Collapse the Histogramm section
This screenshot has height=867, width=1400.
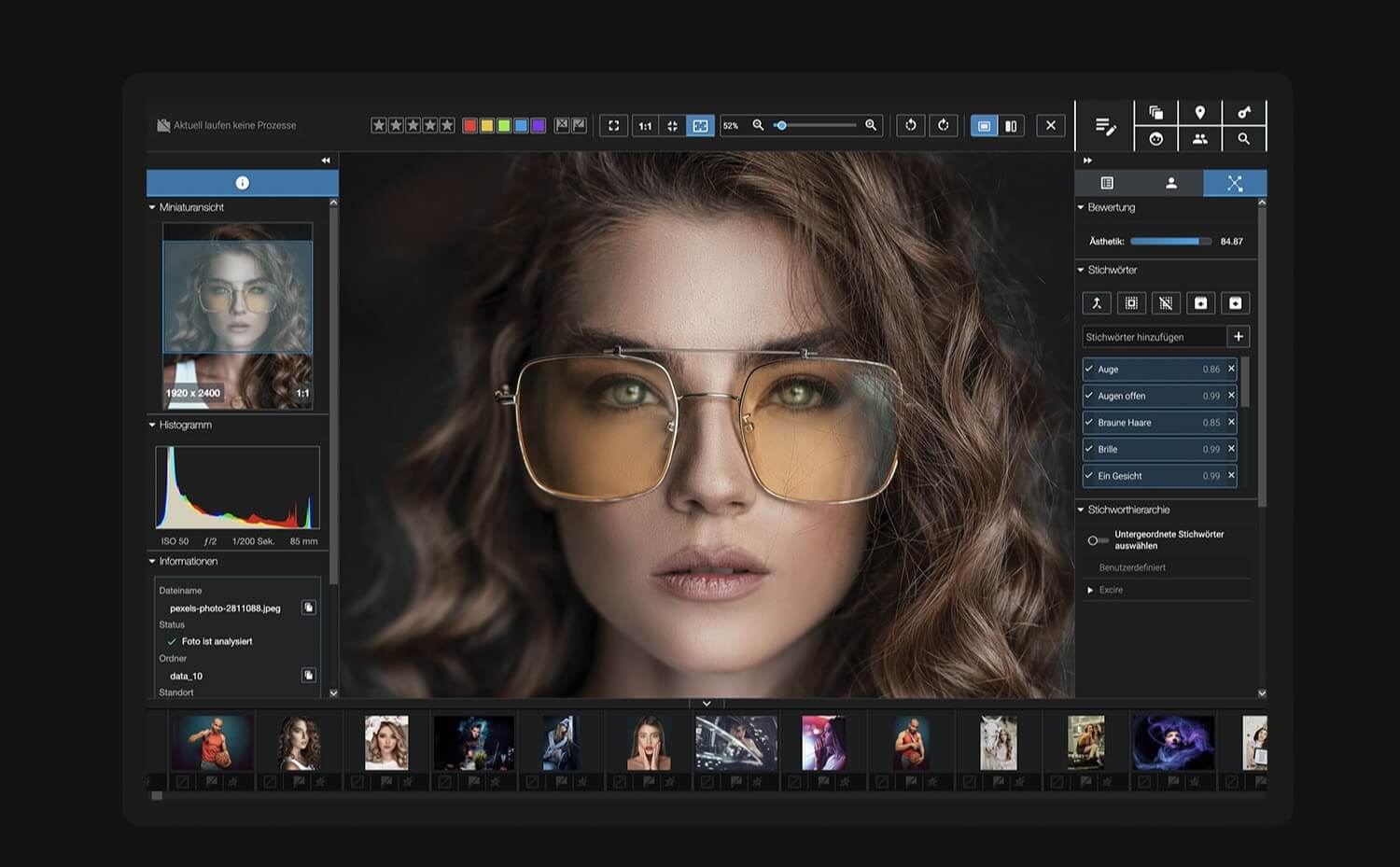point(152,425)
